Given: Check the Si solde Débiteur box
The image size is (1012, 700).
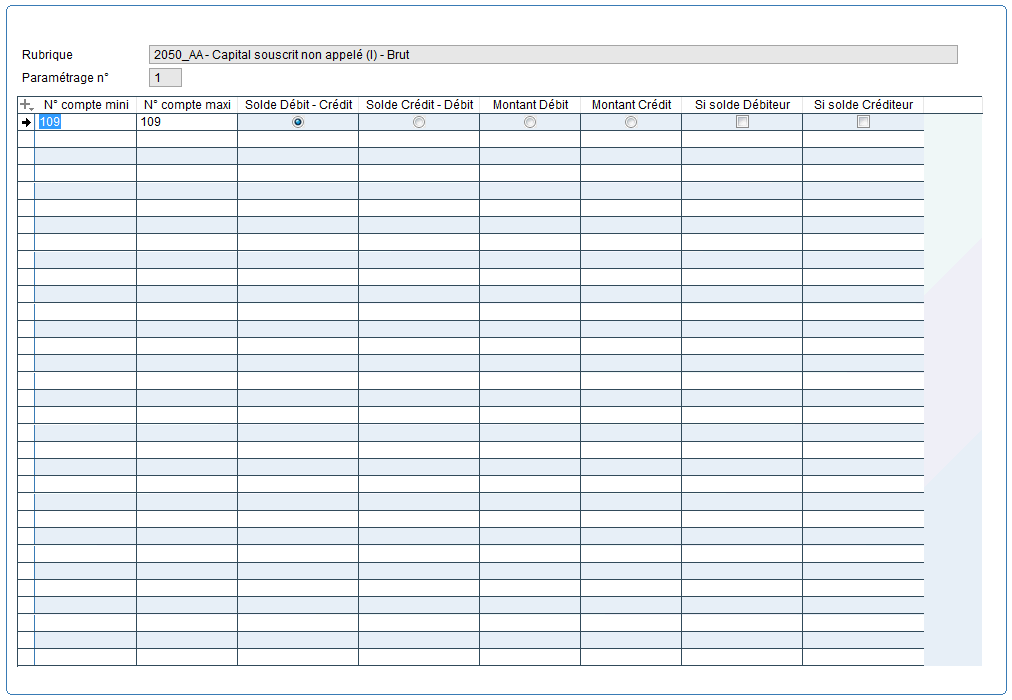Looking at the screenshot, I should (742, 122).
